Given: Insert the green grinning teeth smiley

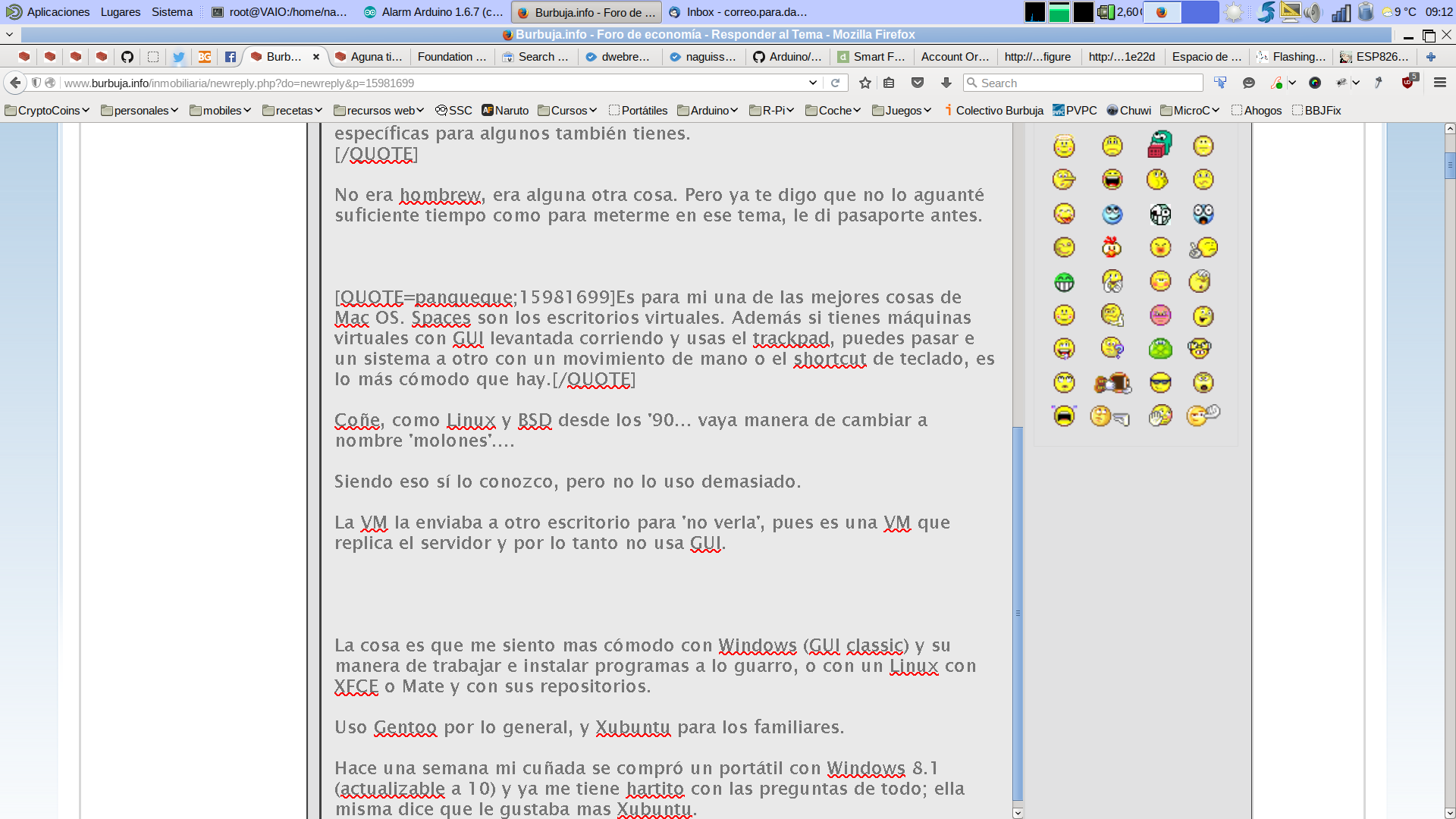Looking at the screenshot, I should [1064, 282].
